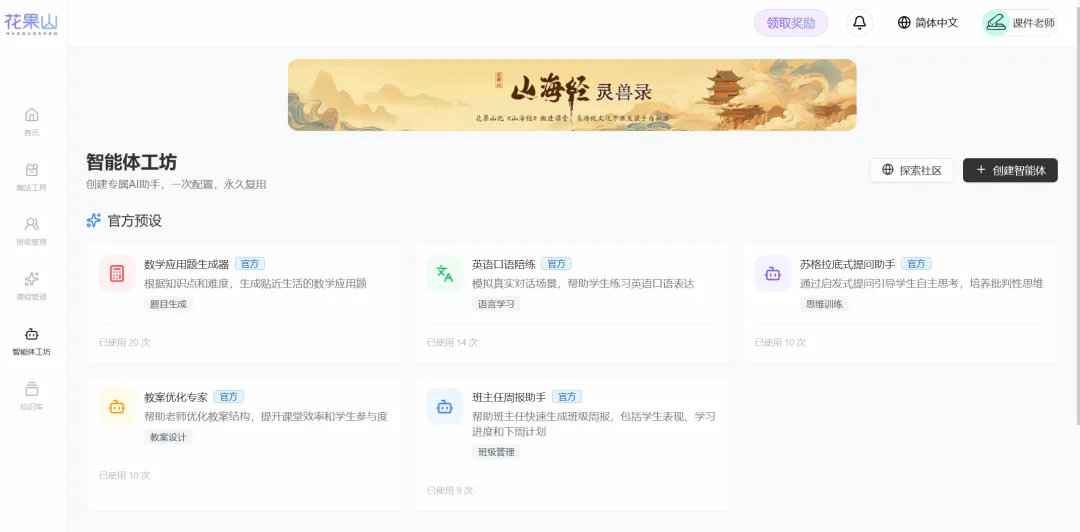This screenshot has width=1080, height=532.
Task: Click the 官方 badge on 英语口语陪练
Action: pos(556,264)
